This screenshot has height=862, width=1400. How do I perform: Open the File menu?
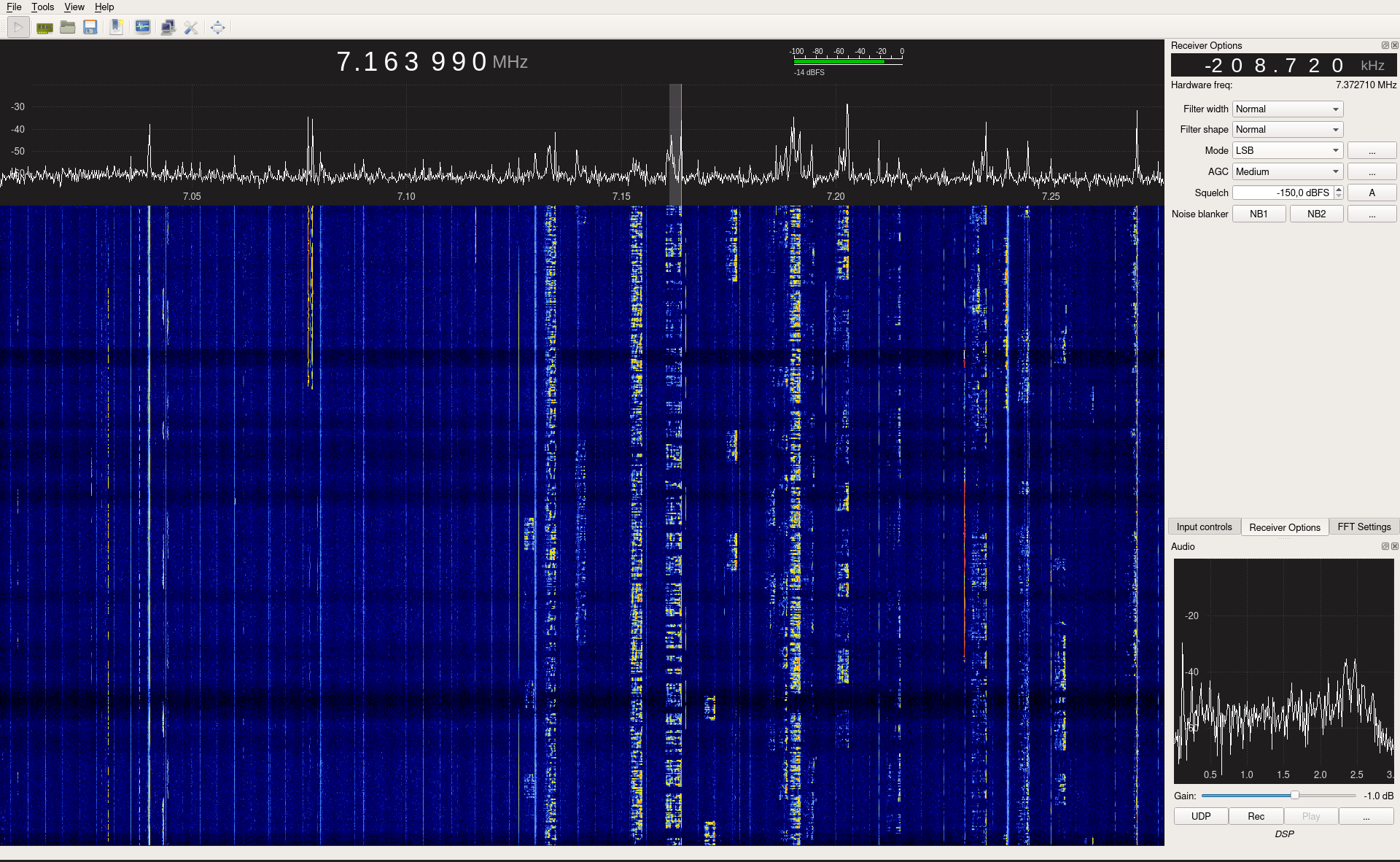(14, 7)
